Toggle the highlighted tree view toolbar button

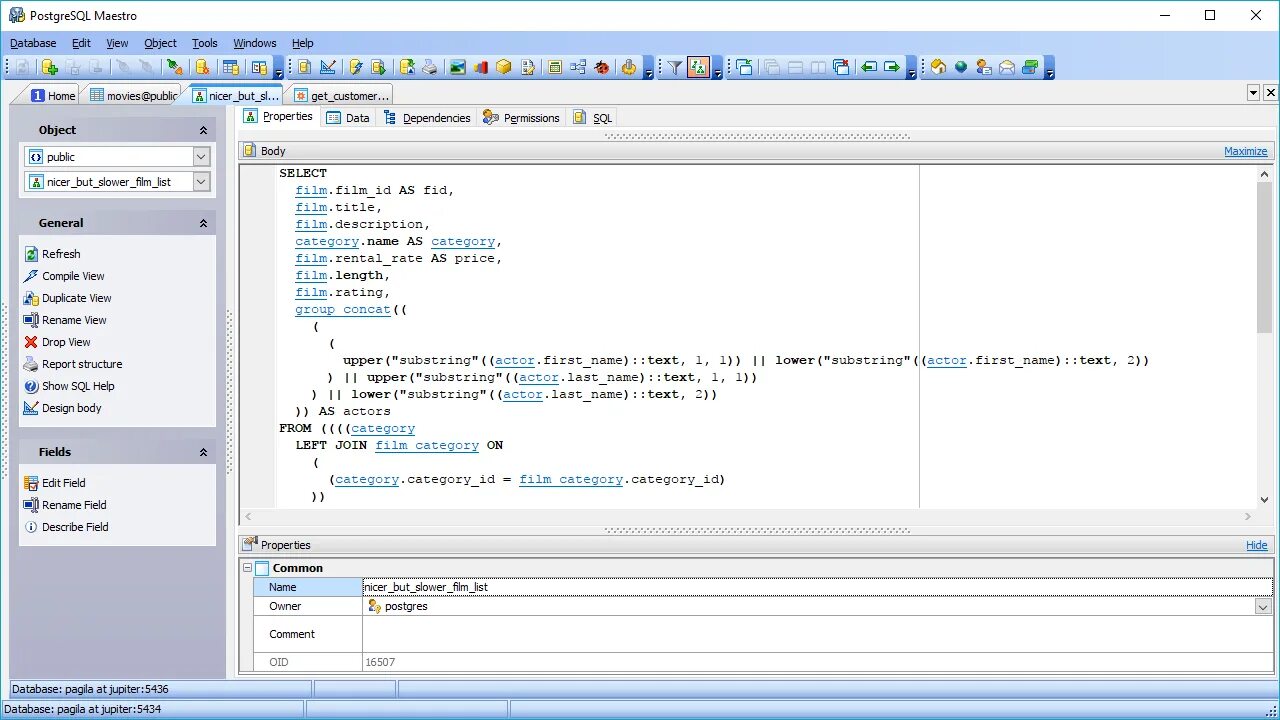[699, 67]
